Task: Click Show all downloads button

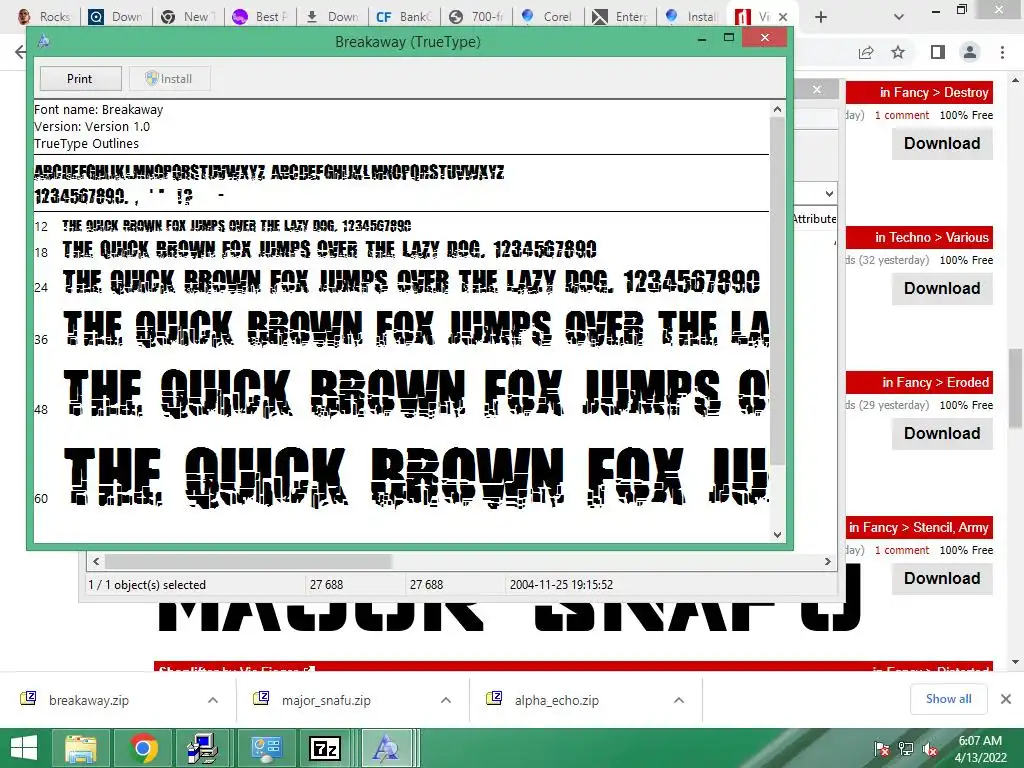Action: click(x=949, y=699)
